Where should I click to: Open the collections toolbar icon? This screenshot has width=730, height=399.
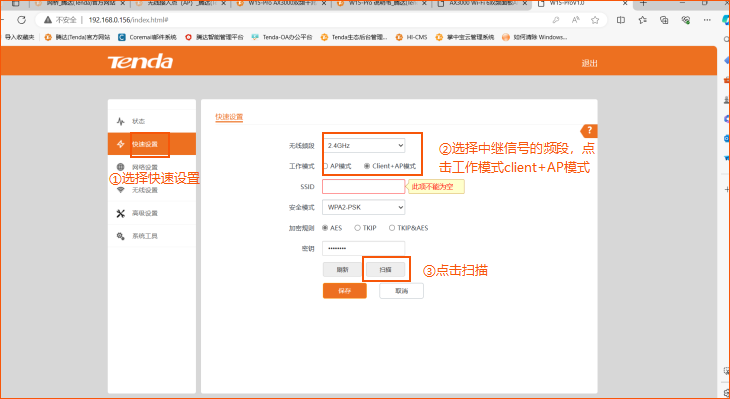pos(664,20)
